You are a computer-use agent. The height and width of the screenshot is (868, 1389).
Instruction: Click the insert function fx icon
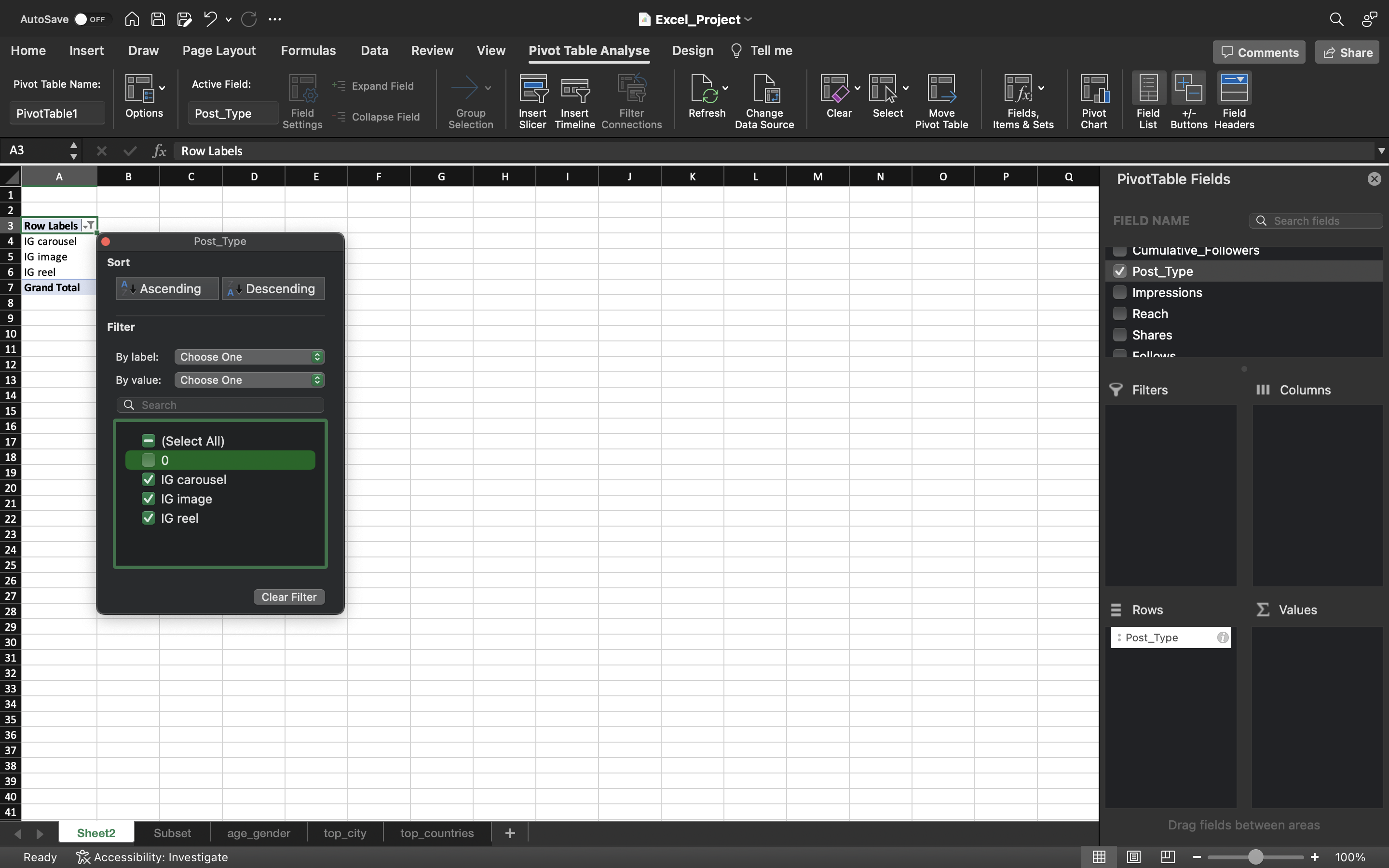159,151
